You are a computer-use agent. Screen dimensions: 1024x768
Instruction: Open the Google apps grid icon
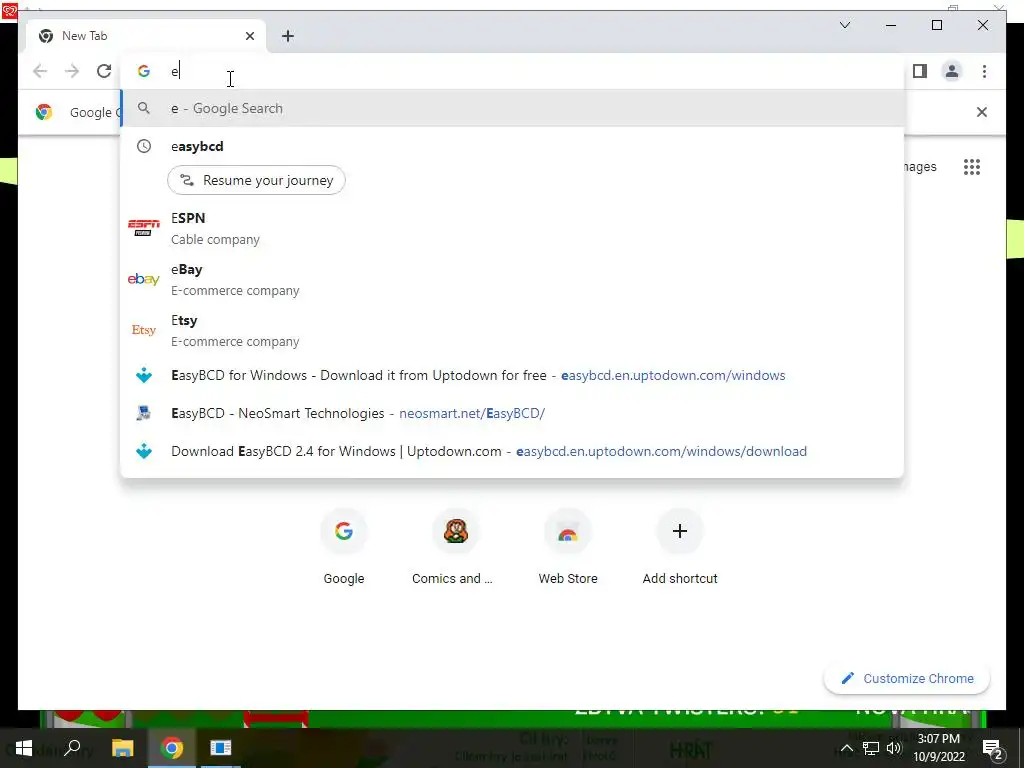(x=972, y=167)
